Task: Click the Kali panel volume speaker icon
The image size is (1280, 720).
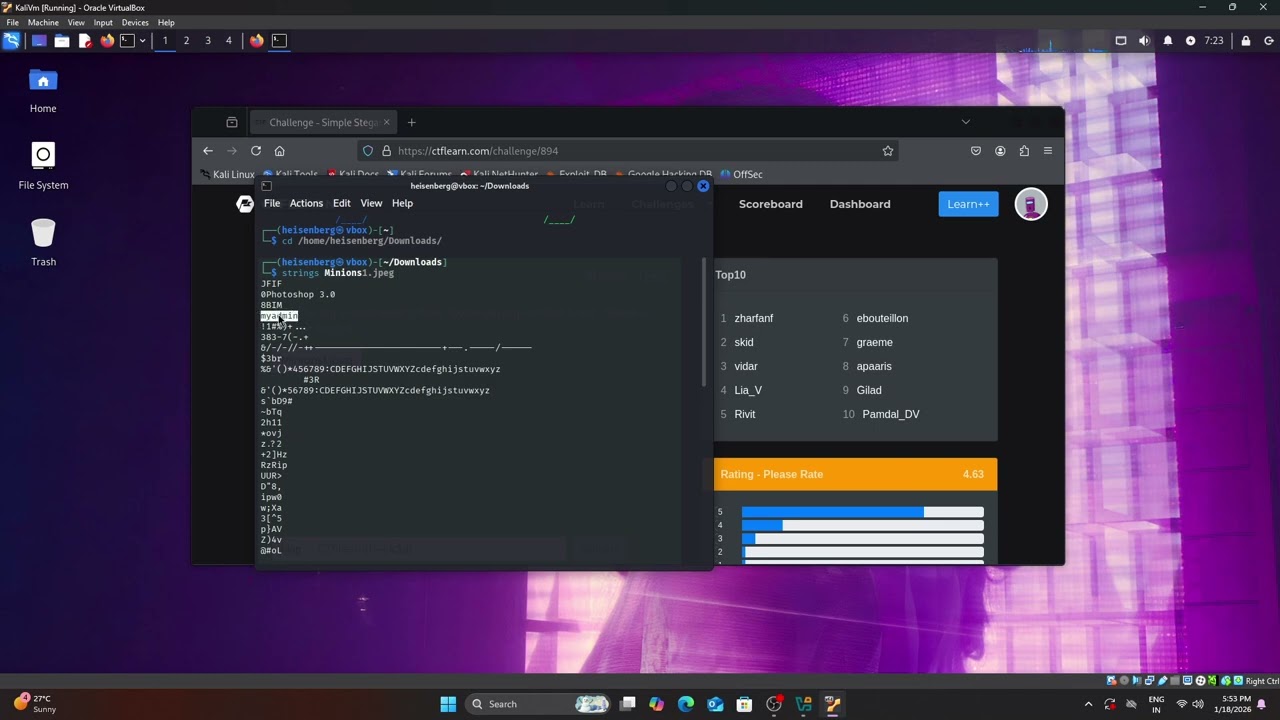Action: point(1144,41)
